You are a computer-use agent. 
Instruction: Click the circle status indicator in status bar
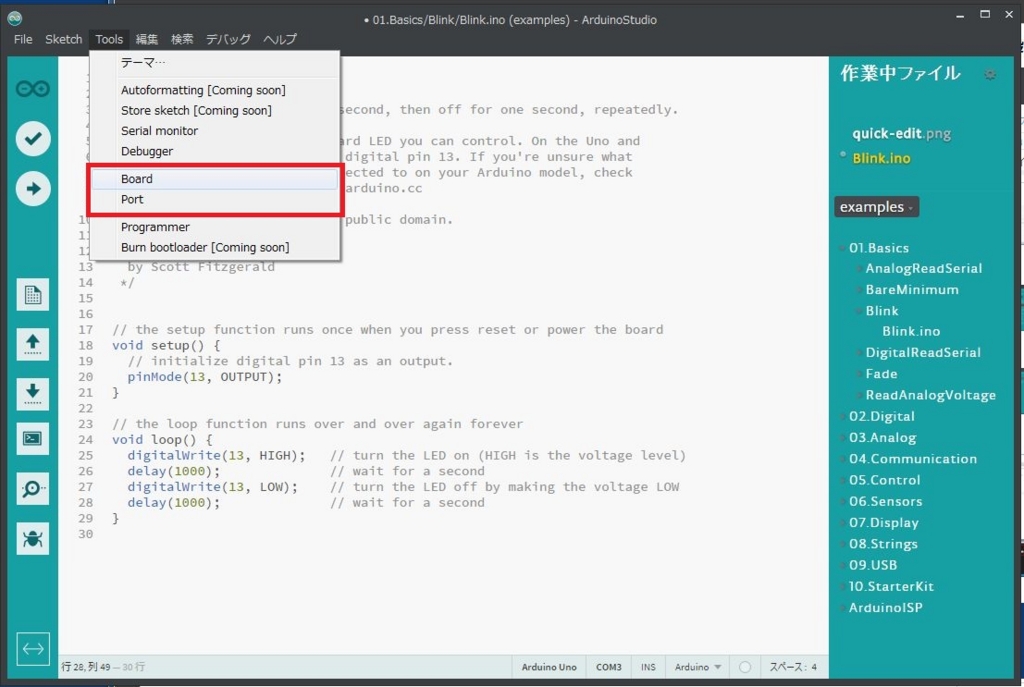tap(744, 667)
